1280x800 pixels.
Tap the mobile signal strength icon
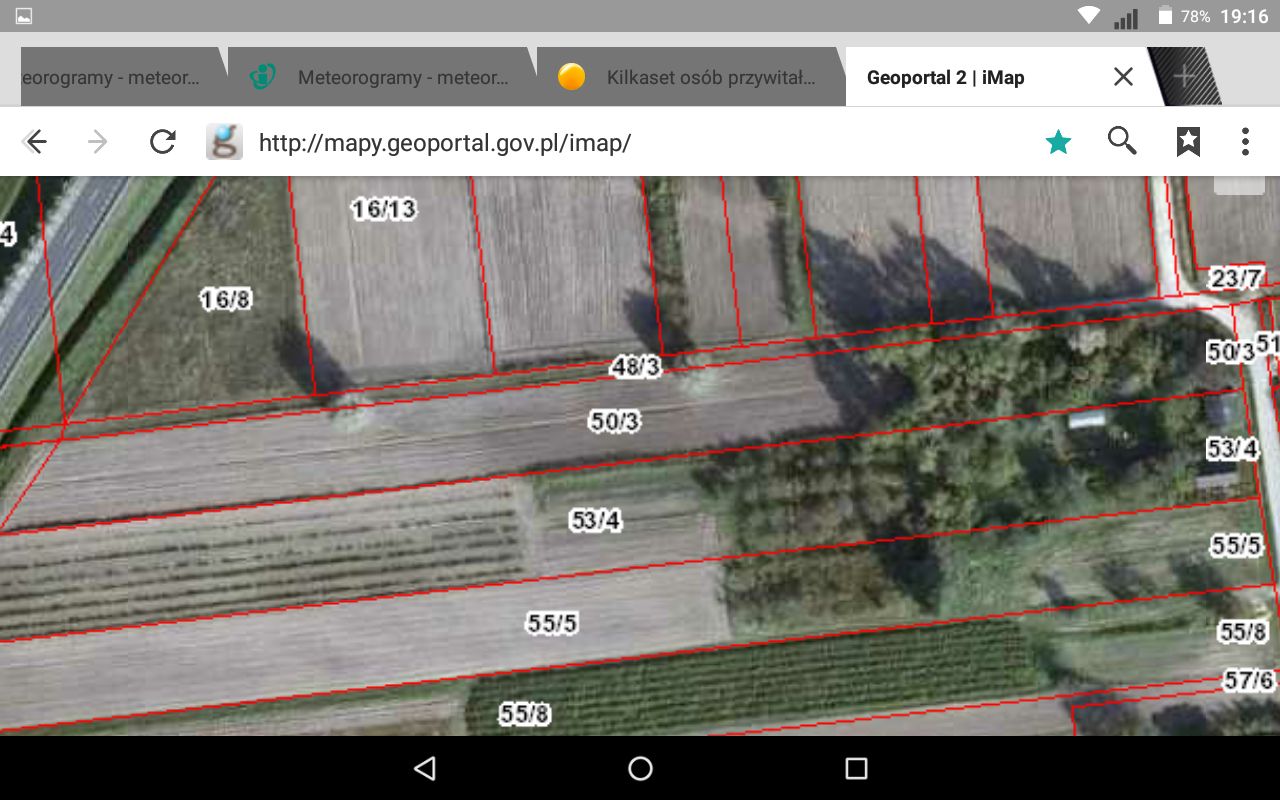click(1127, 18)
